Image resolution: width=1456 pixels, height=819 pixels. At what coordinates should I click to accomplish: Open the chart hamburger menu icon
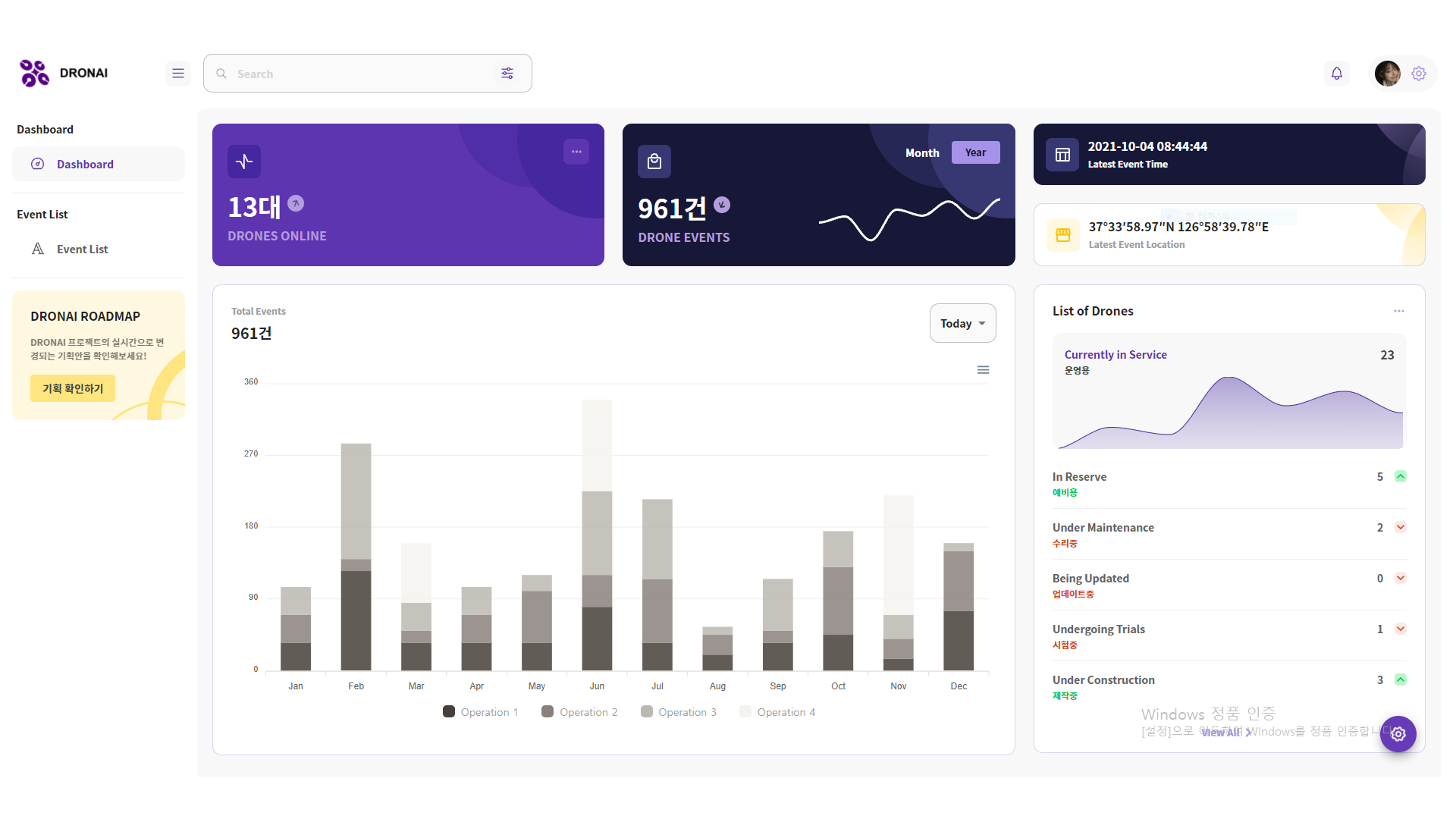[x=983, y=370]
